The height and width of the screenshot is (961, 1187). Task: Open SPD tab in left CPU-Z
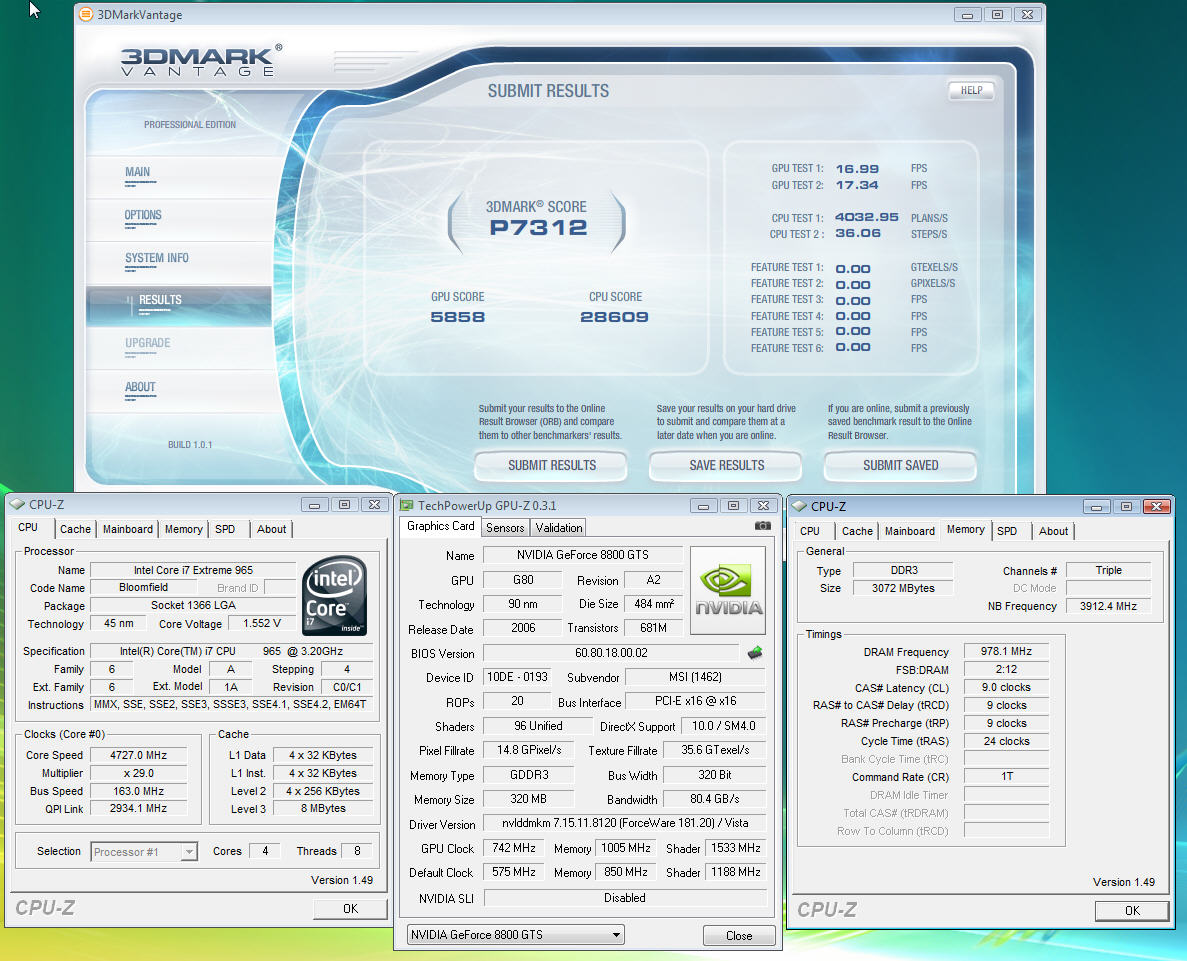click(225, 529)
